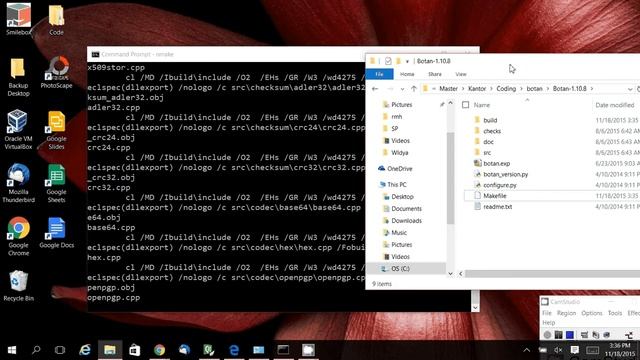This screenshot has width=640, height=360.
Task: Click the Edge browser taskbar icon
Action: [234, 350]
